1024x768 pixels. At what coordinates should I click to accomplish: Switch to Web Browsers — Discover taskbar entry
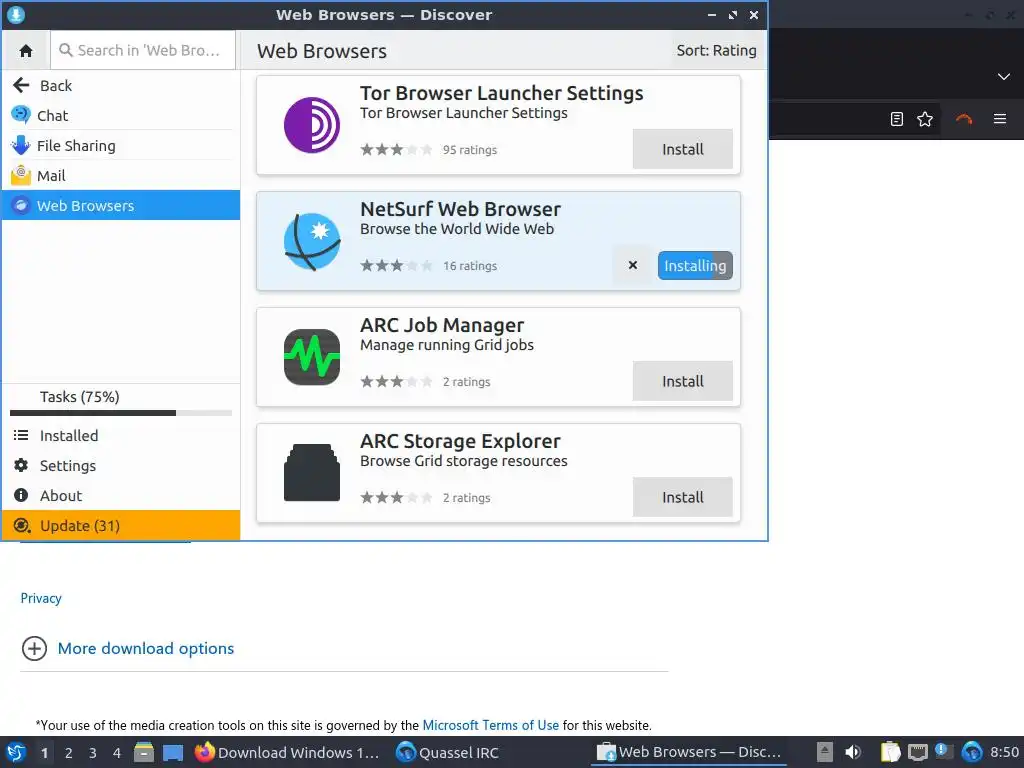pos(689,752)
